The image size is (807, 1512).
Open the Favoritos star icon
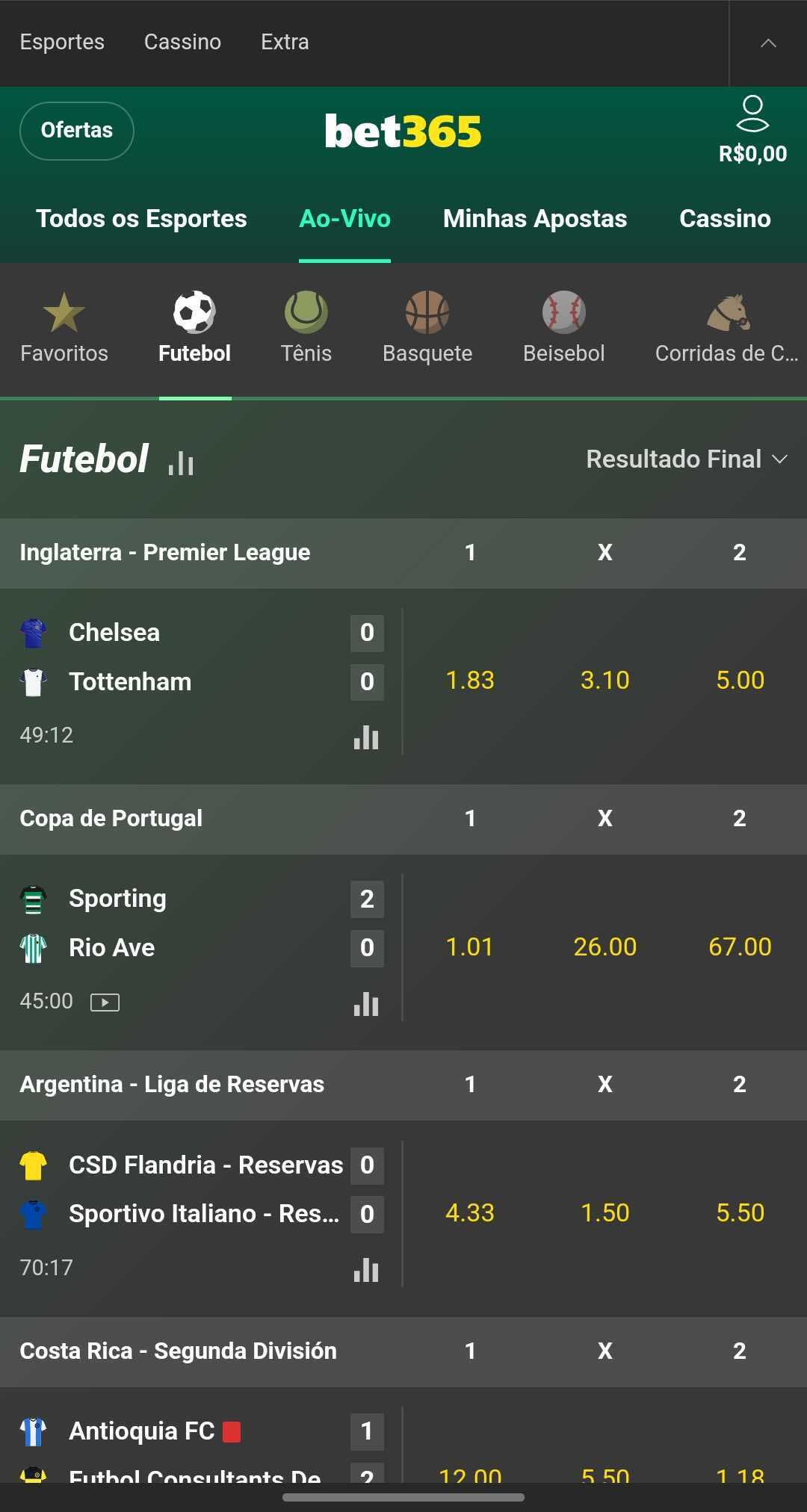(64, 312)
